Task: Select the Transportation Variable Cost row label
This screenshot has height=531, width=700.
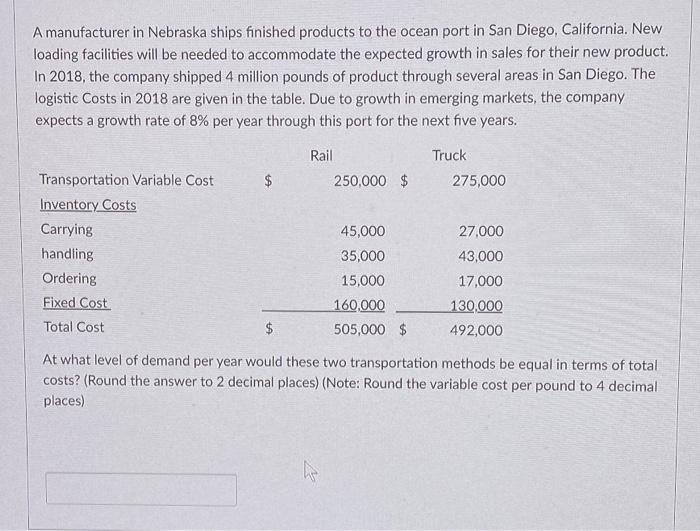Action: tap(126, 180)
